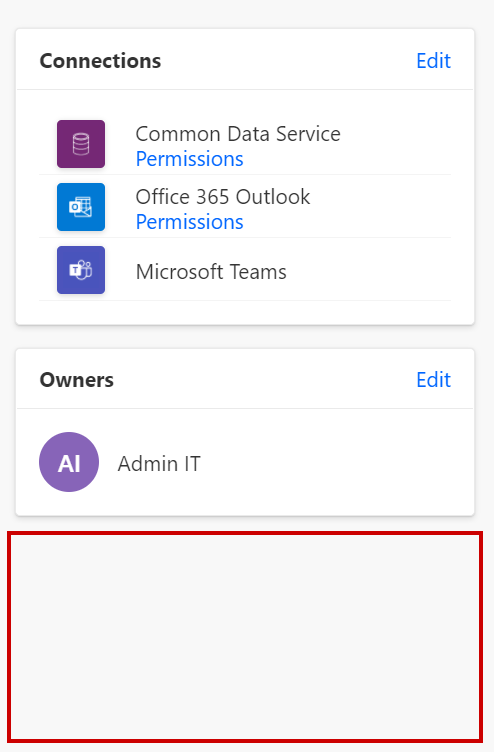Select the Office 365 Outlook connection name

(x=223, y=197)
